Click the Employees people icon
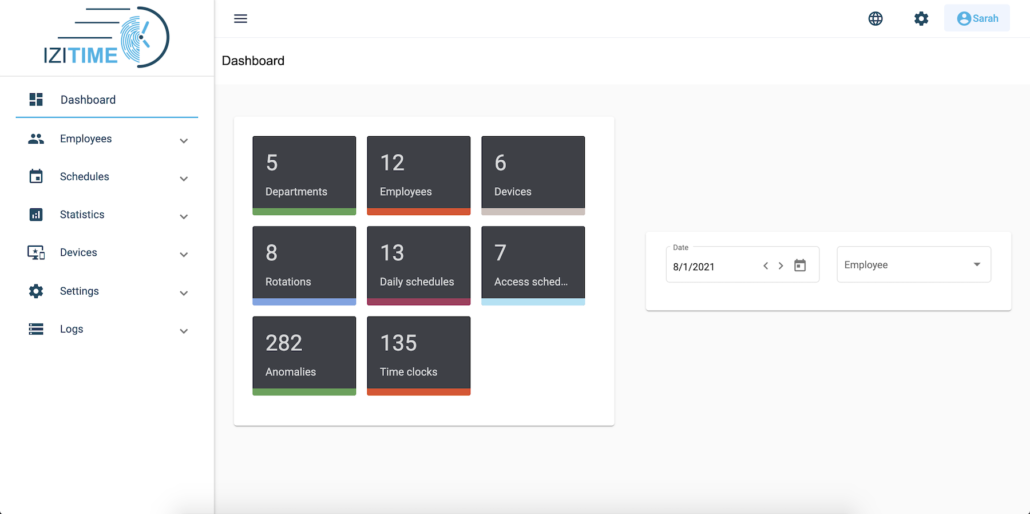 pyautogui.click(x=36, y=139)
